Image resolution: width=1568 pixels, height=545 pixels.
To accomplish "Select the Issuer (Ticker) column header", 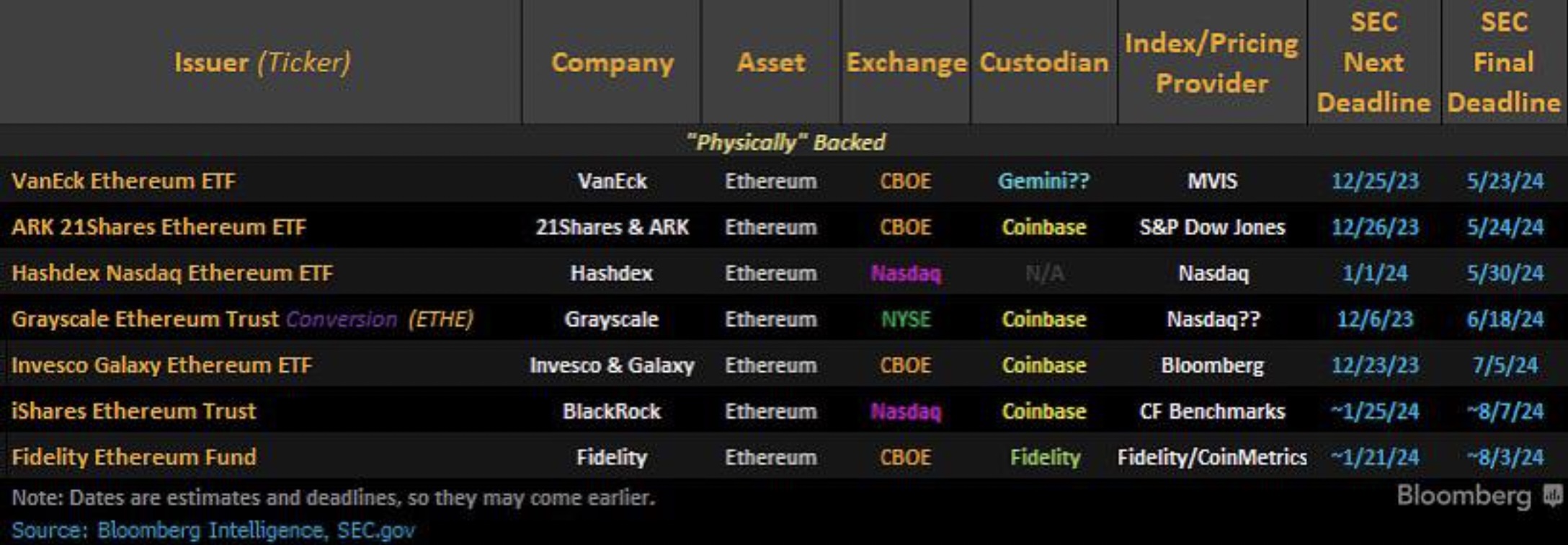I will (x=262, y=63).
